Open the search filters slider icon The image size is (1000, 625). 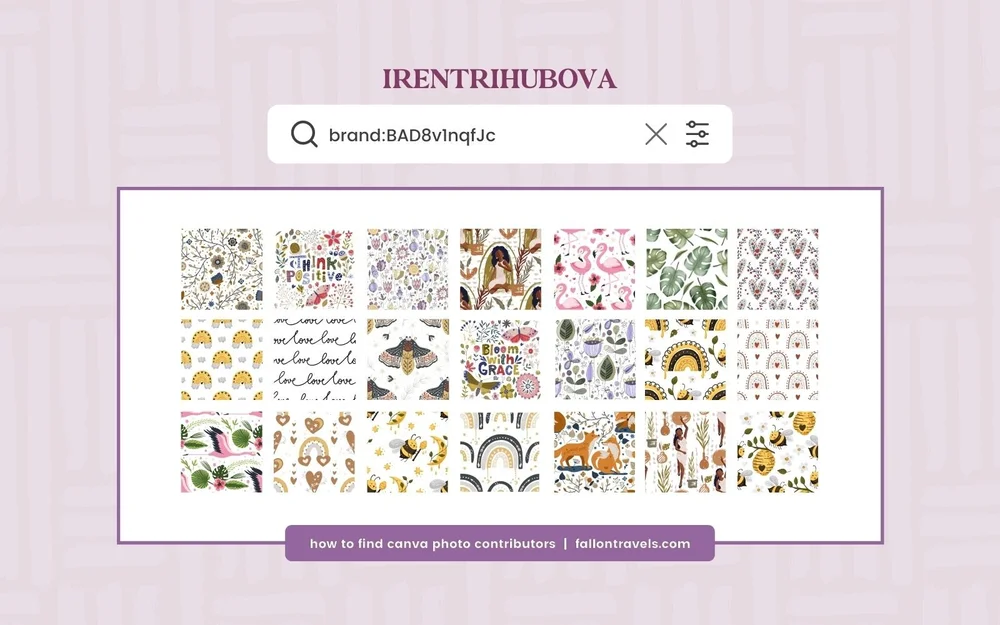697,134
